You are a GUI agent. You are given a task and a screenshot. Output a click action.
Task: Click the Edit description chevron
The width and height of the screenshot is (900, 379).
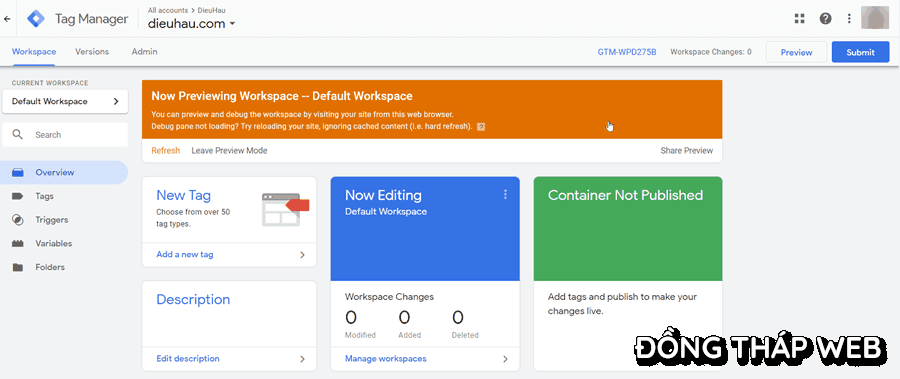302,359
